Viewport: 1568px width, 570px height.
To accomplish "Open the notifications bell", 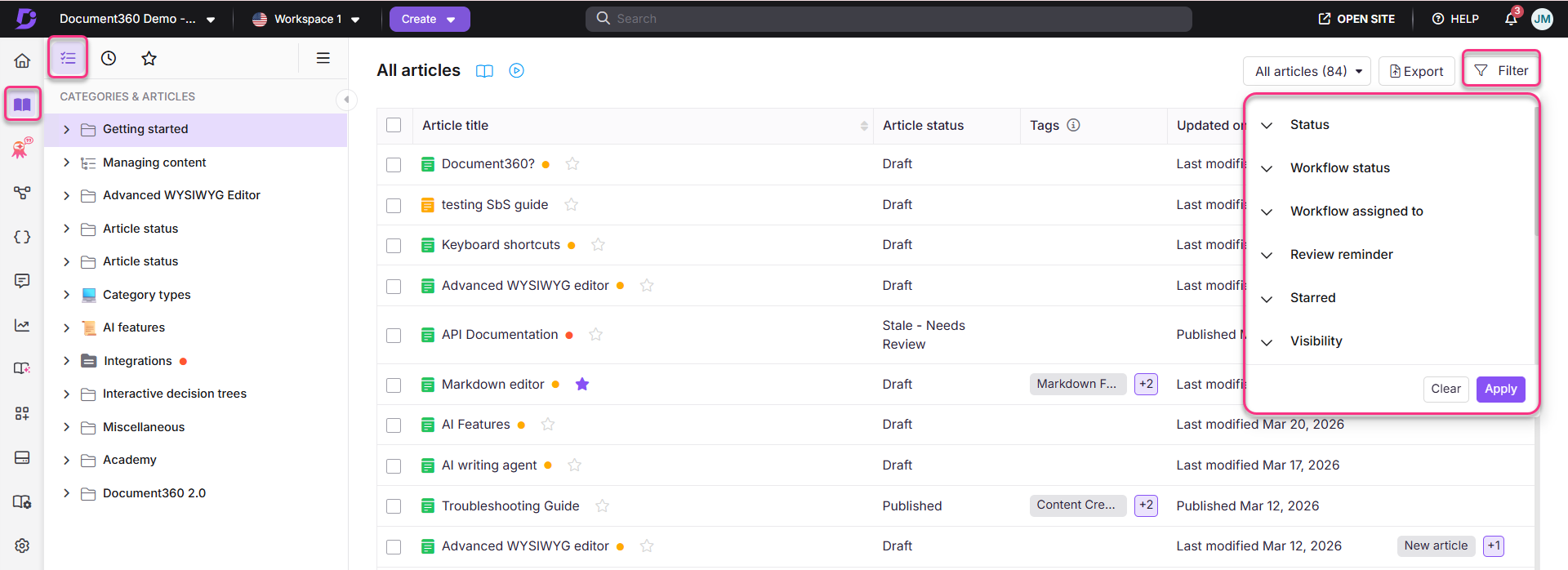I will (1511, 19).
